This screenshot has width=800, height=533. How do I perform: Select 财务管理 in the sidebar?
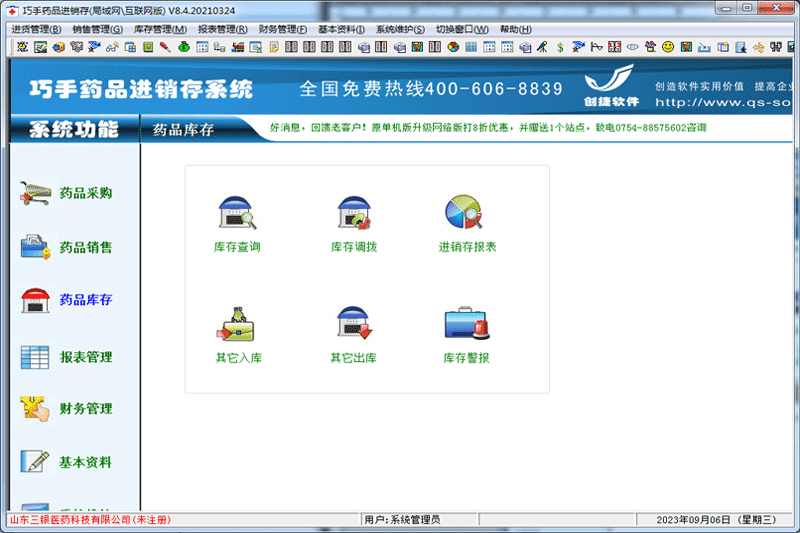66,409
